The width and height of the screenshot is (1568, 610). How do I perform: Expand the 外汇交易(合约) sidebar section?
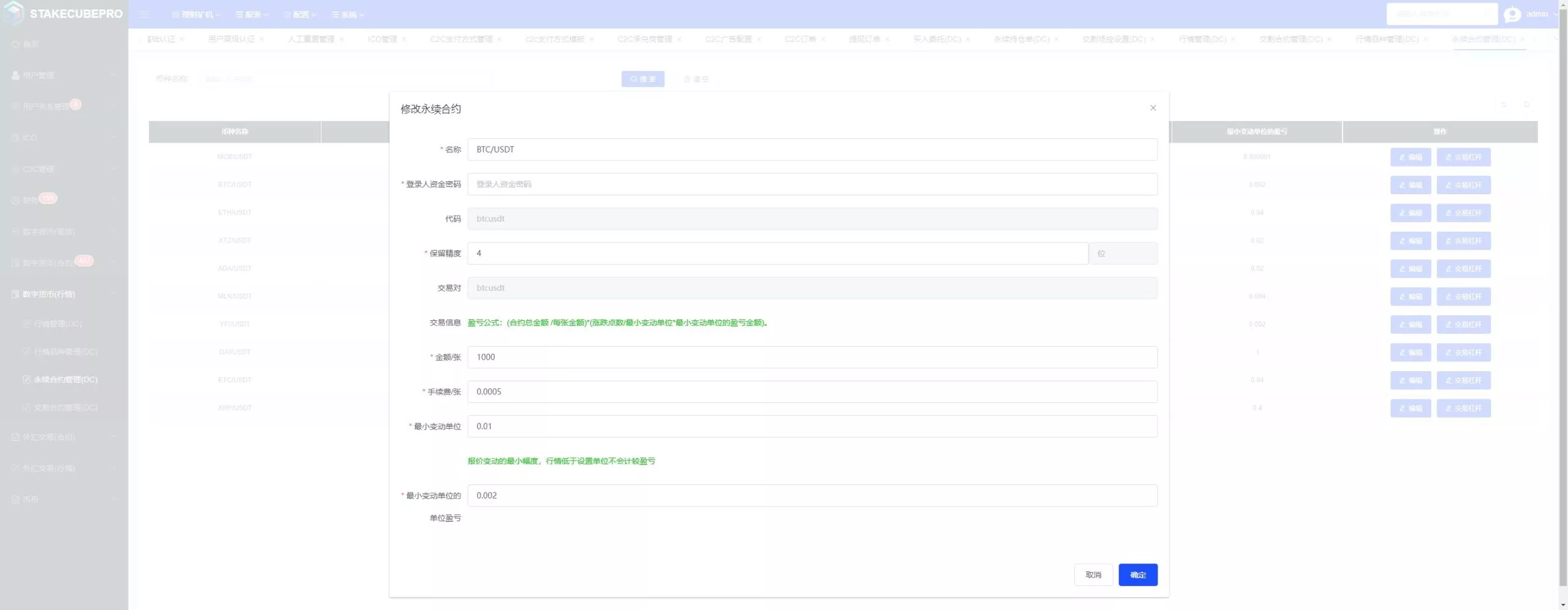(64, 437)
